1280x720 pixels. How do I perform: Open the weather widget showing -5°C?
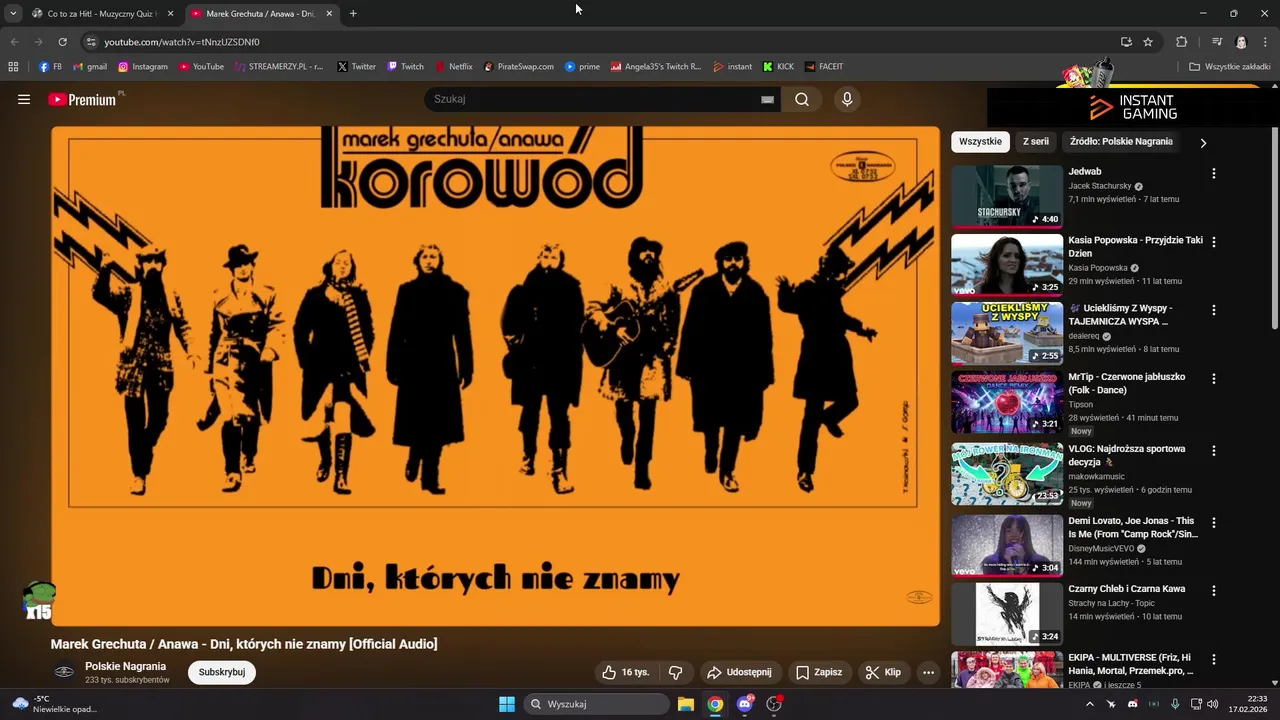(x=54, y=704)
